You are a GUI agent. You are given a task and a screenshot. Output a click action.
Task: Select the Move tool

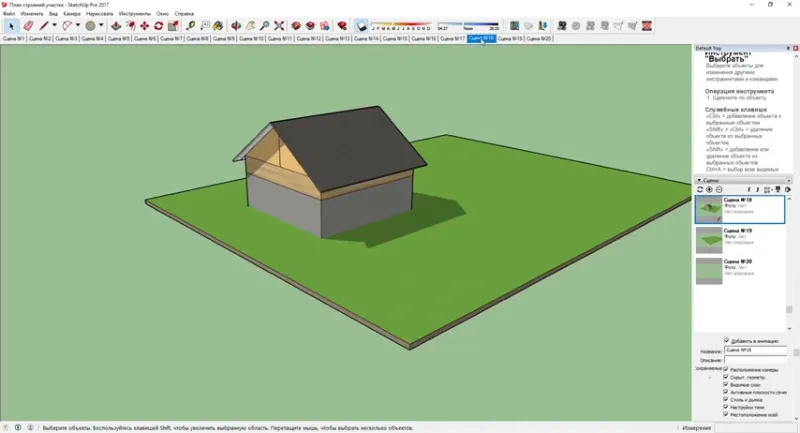coord(145,26)
